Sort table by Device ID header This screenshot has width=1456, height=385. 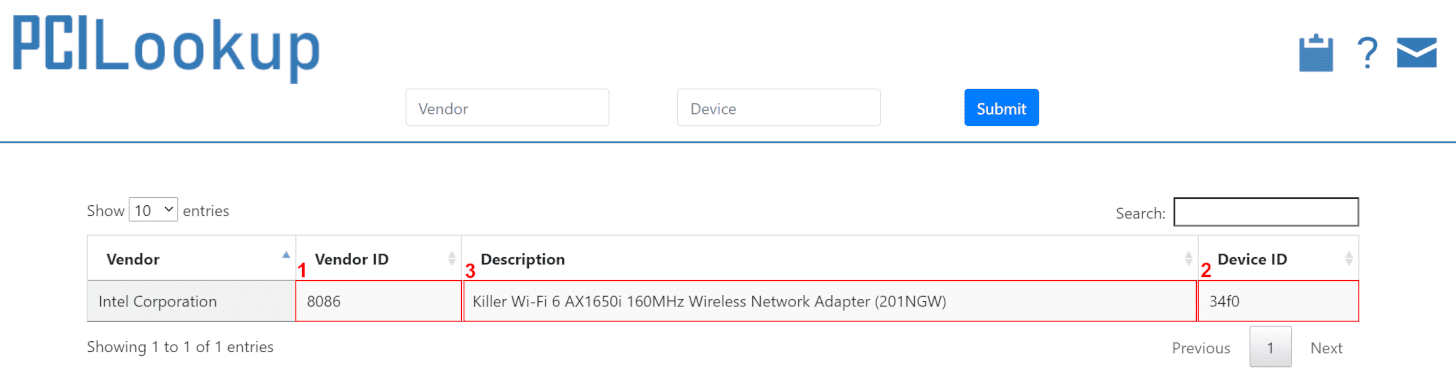tap(1279, 259)
